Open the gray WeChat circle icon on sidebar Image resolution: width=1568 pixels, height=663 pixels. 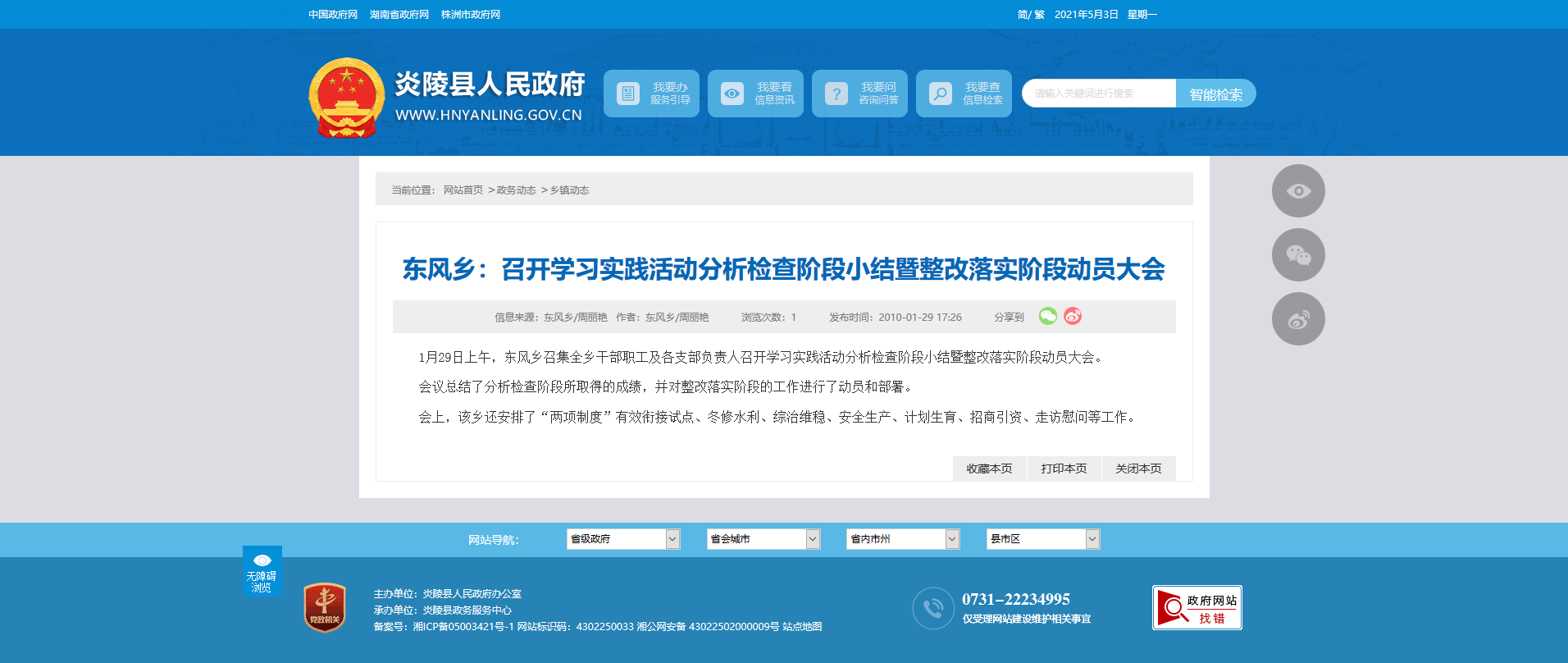coord(1297,255)
